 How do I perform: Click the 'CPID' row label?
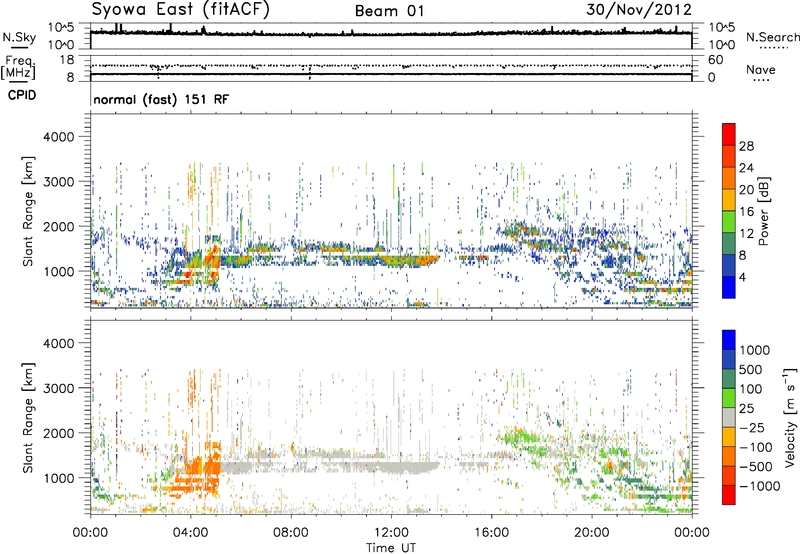22,95
